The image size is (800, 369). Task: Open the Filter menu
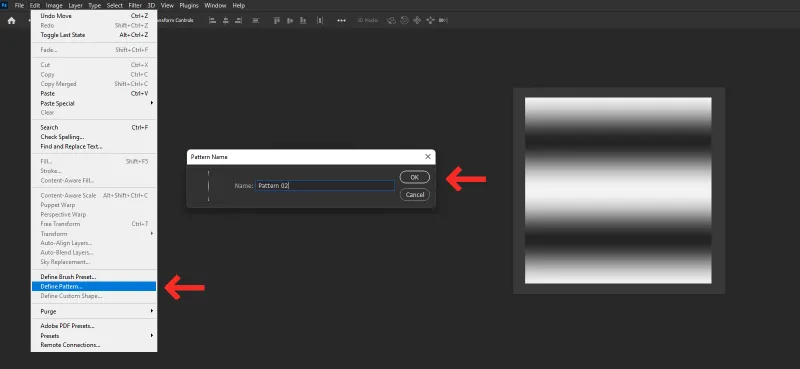coord(135,6)
